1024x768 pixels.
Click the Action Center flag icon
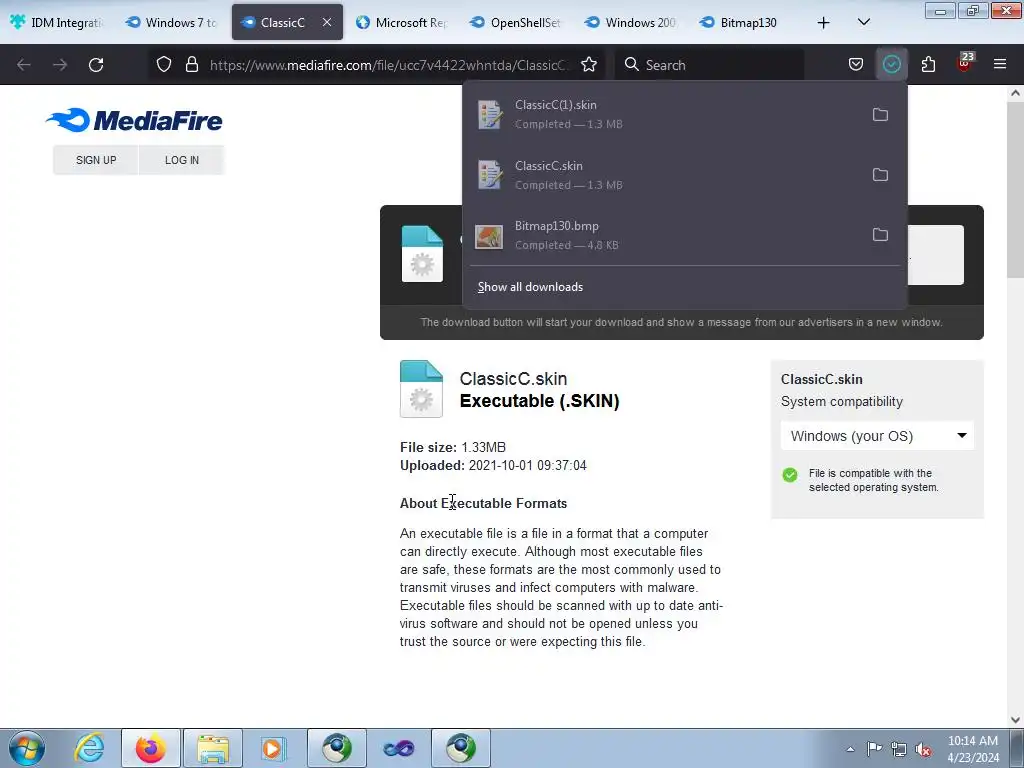point(874,749)
